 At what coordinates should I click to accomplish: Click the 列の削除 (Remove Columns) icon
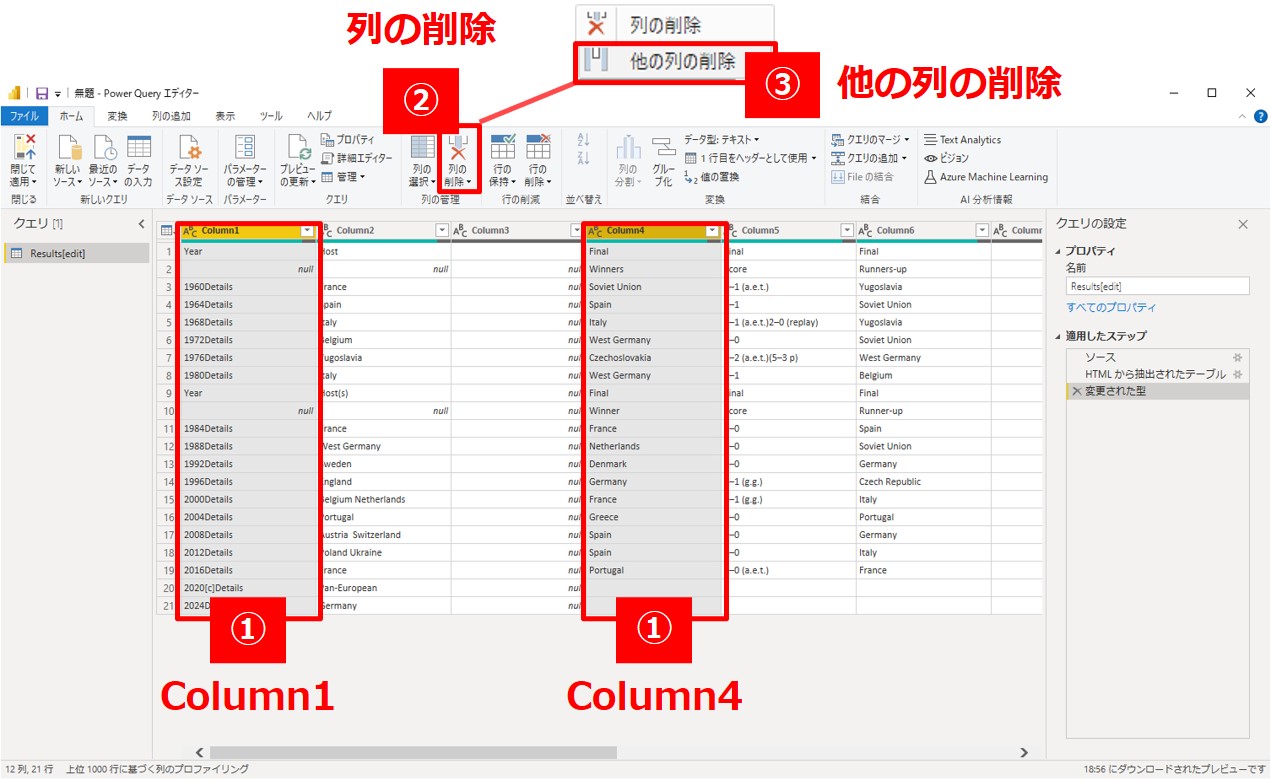pos(459,150)
